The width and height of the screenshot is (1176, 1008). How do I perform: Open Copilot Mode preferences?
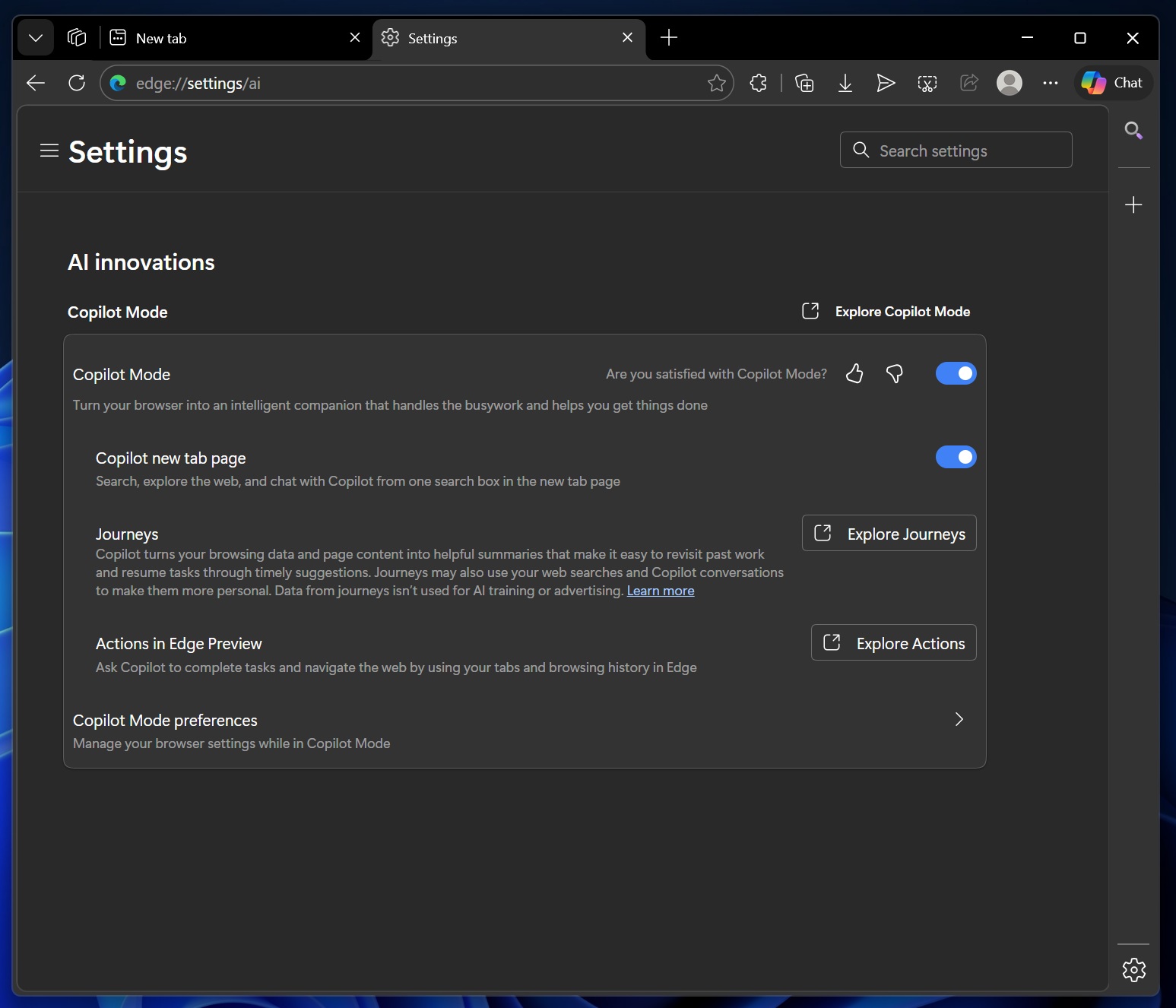pyautogui.click(x=523, y=730)
